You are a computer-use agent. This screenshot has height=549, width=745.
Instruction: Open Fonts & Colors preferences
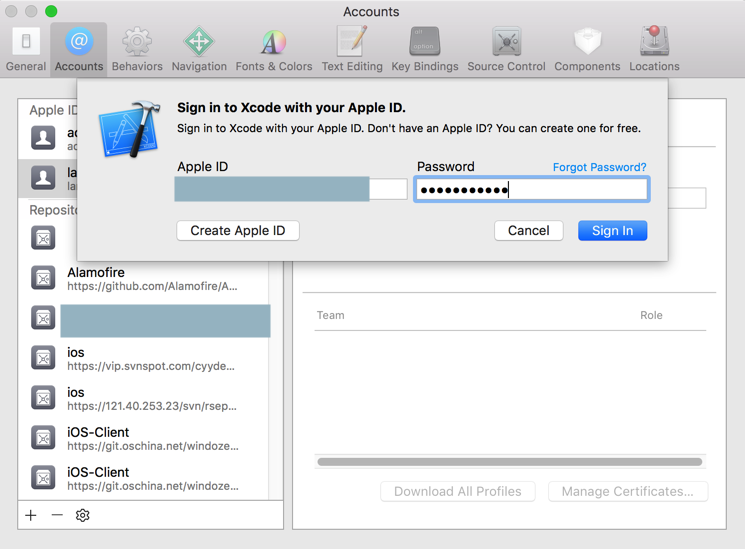point(274,49)
